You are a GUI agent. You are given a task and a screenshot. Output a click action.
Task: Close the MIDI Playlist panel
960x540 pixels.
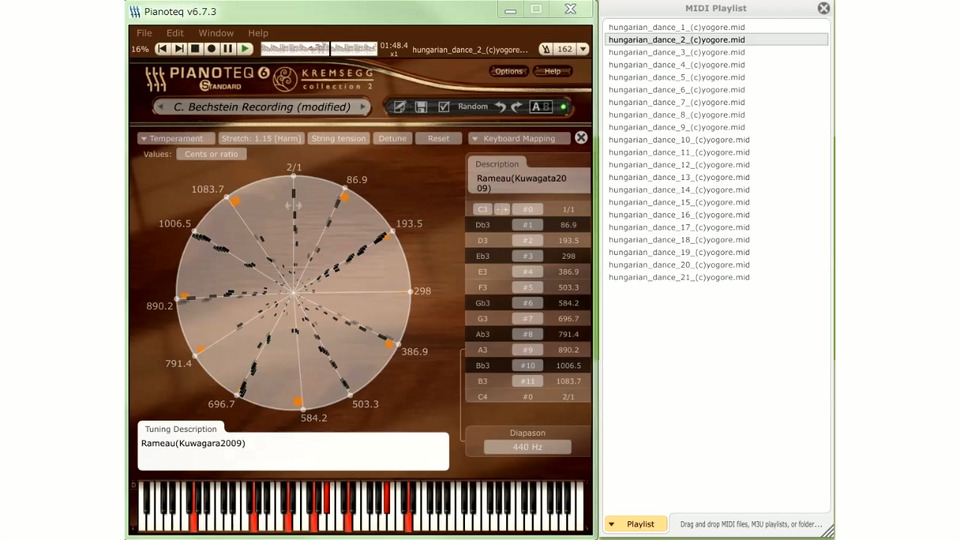coord(823,8)
